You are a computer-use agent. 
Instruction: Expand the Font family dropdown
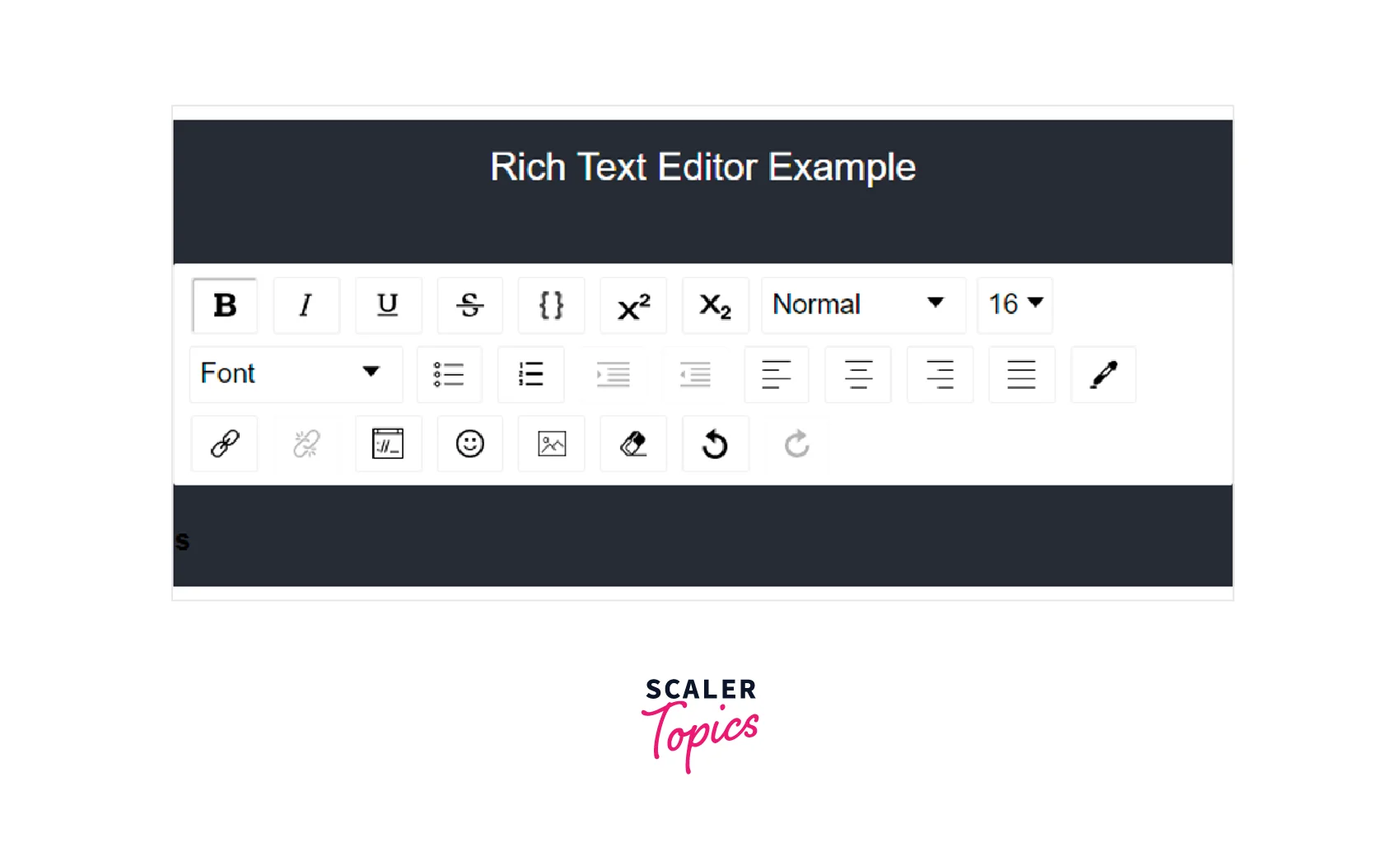[296, 374]
